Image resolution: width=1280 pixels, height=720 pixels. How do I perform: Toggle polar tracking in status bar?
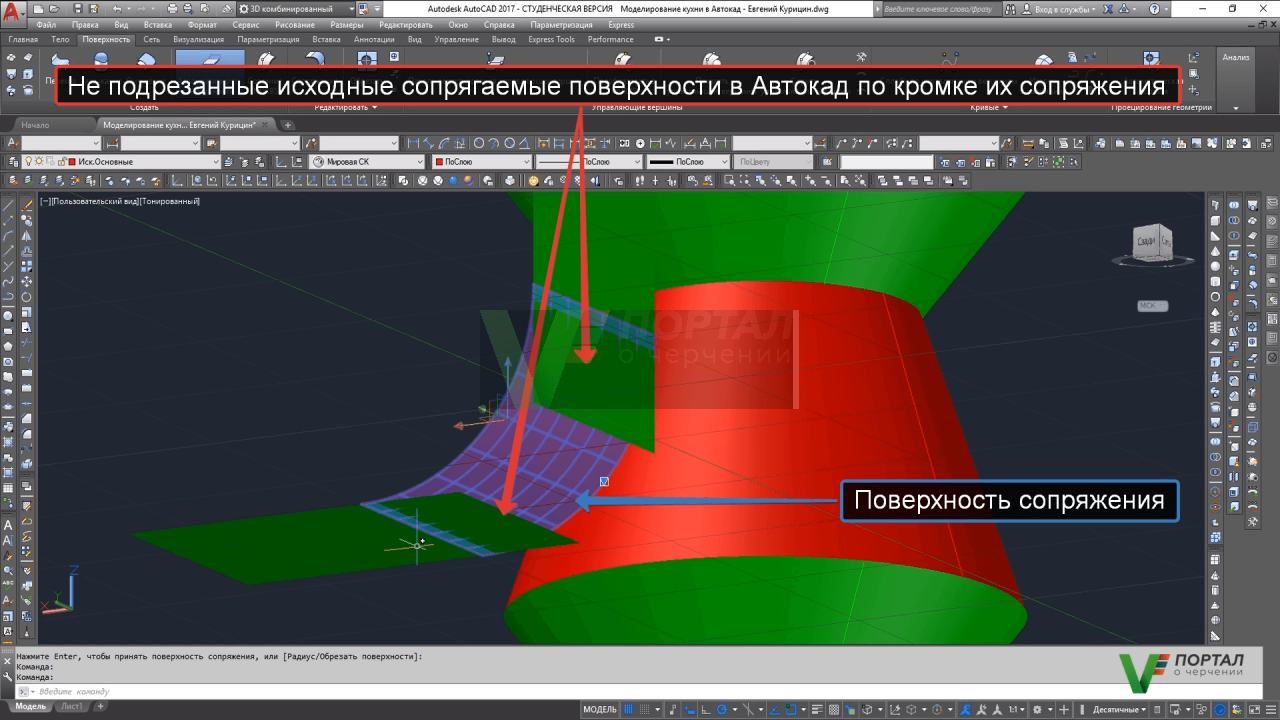tap(722, 710)
